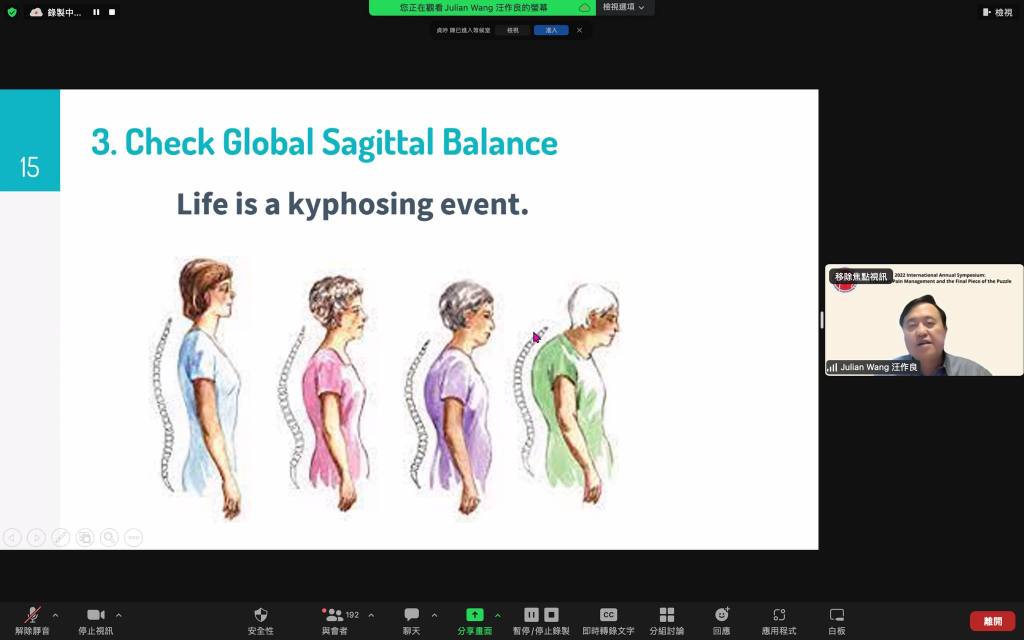The width and height of the screenshot is (1024, 640).
Task: Stop video with the camera button (停止視訊)
Action: 96,615
